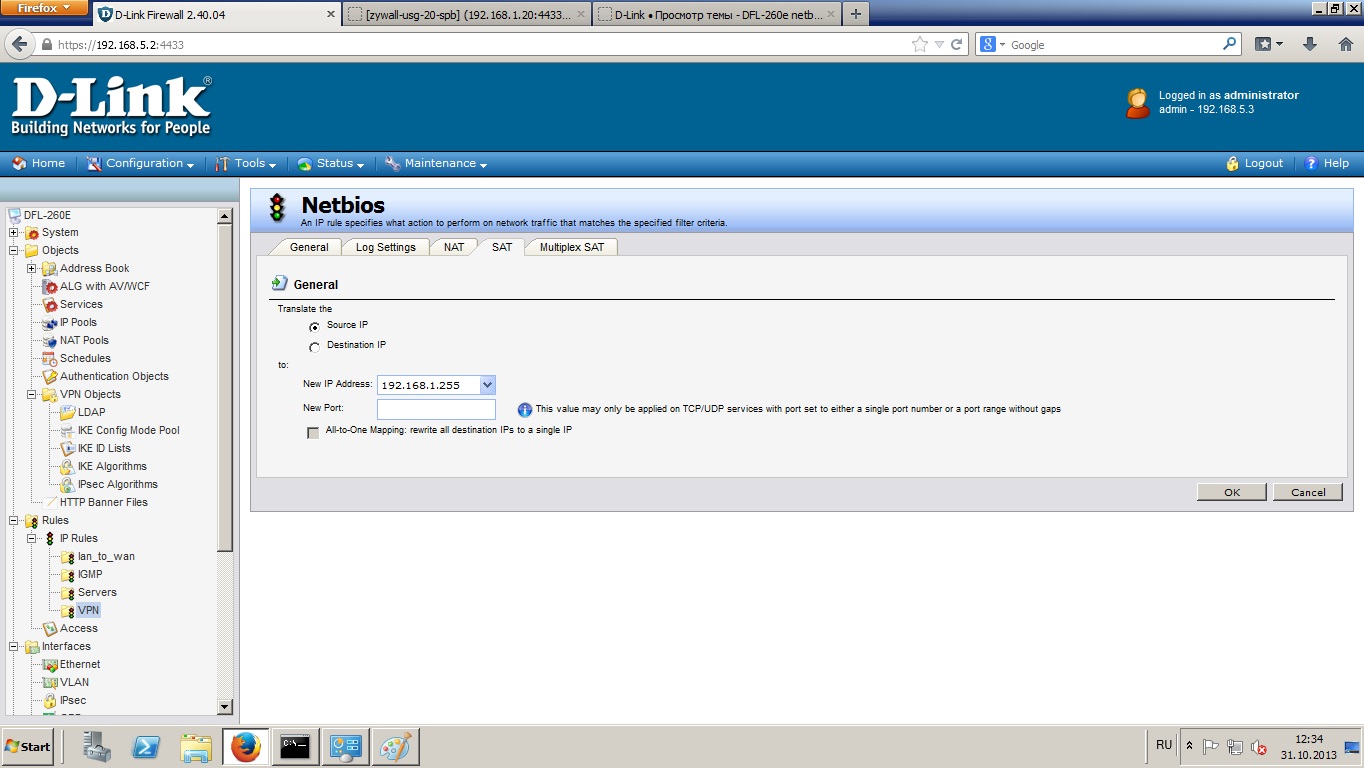This screenshot has height=768, width=1364.
Task: Click in the New Port input field
Action: pos(436,410)
